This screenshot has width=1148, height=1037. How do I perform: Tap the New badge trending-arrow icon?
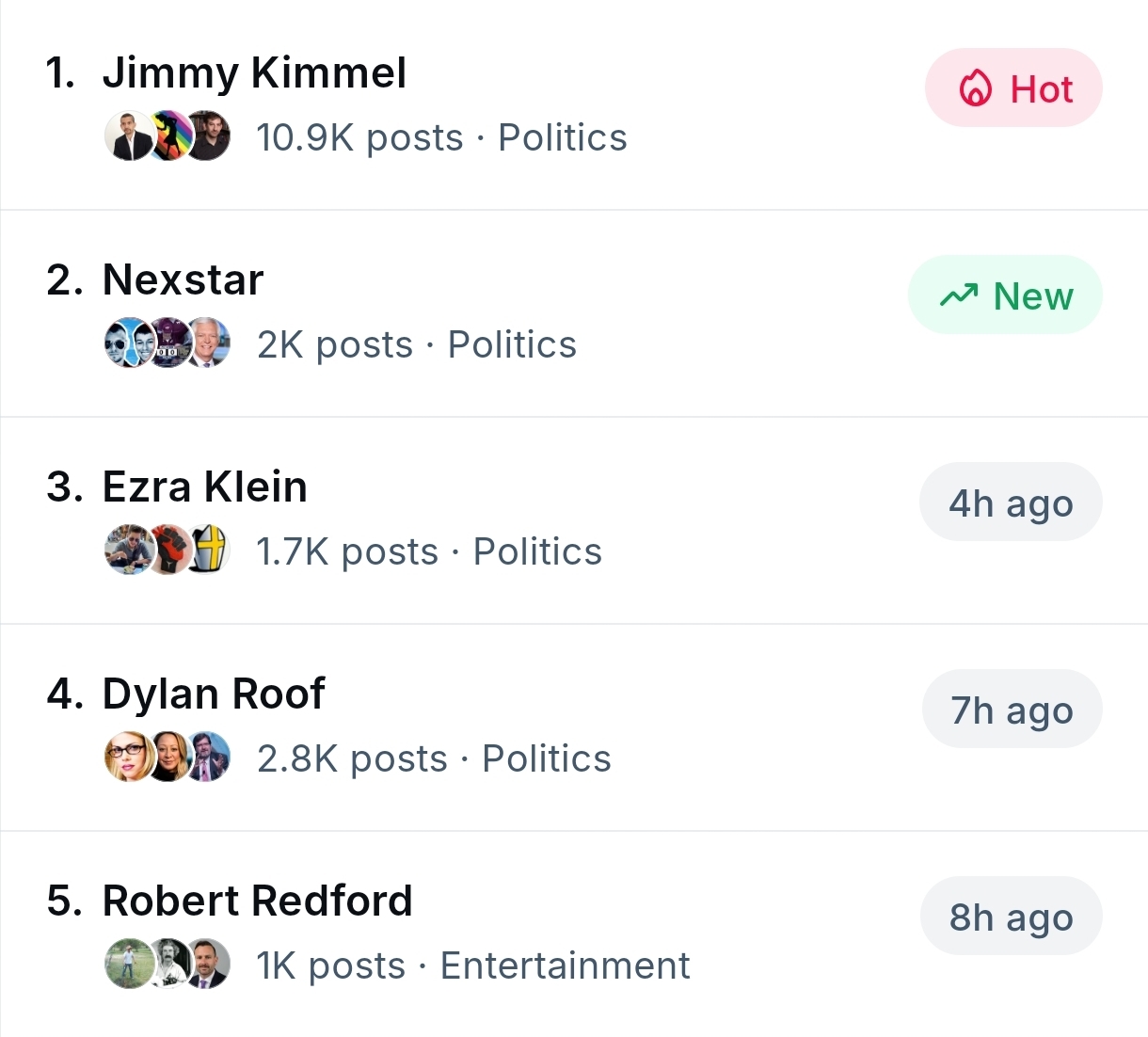[959, 296]
